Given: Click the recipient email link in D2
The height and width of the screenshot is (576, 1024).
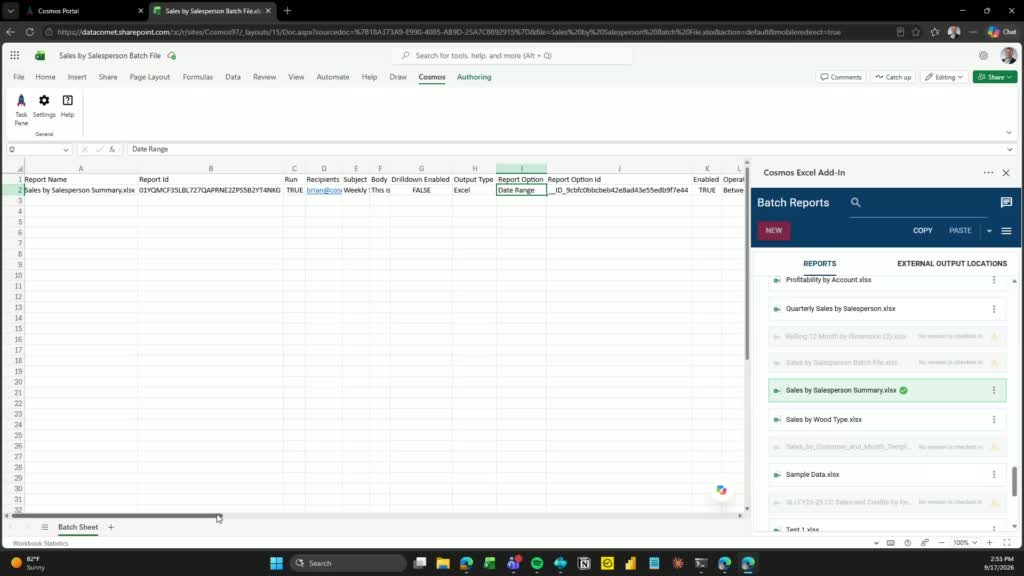Looking at the screenshot, I should [324, 190].
